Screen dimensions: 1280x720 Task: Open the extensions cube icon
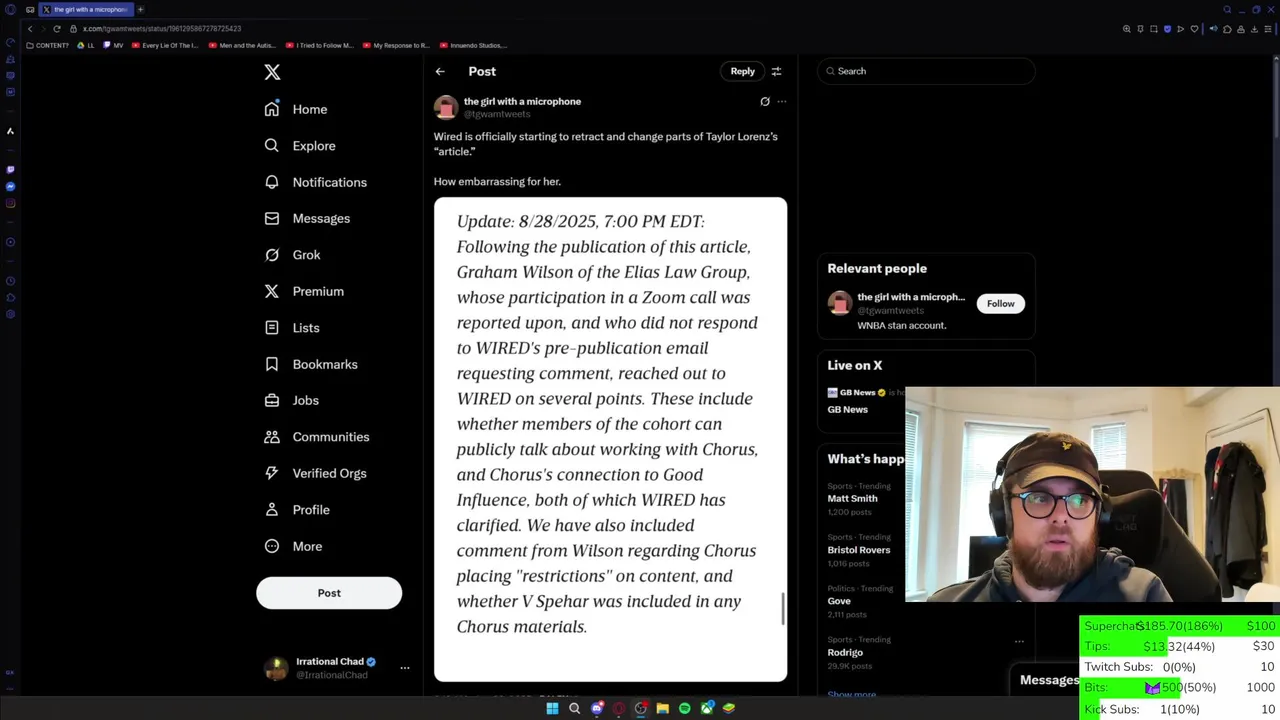(1227, 29)
